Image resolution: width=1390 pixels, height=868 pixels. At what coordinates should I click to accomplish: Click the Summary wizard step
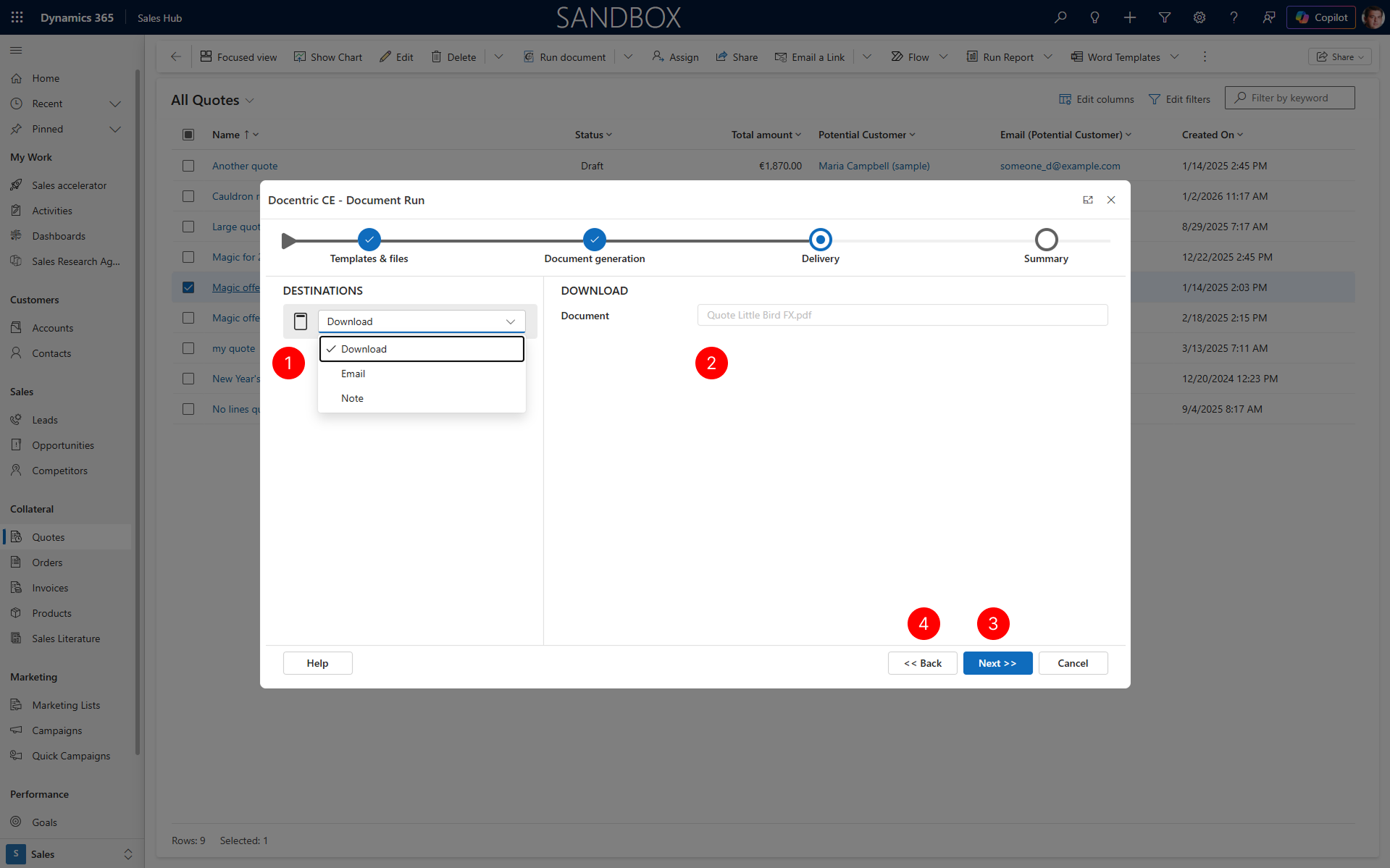pyautogui.click(x=1046, y=240)
